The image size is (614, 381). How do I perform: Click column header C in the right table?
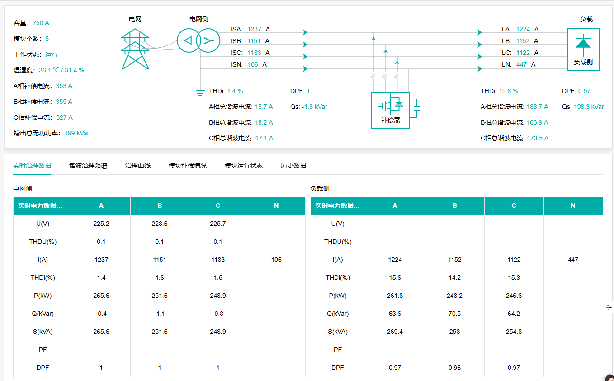point(514,206)
